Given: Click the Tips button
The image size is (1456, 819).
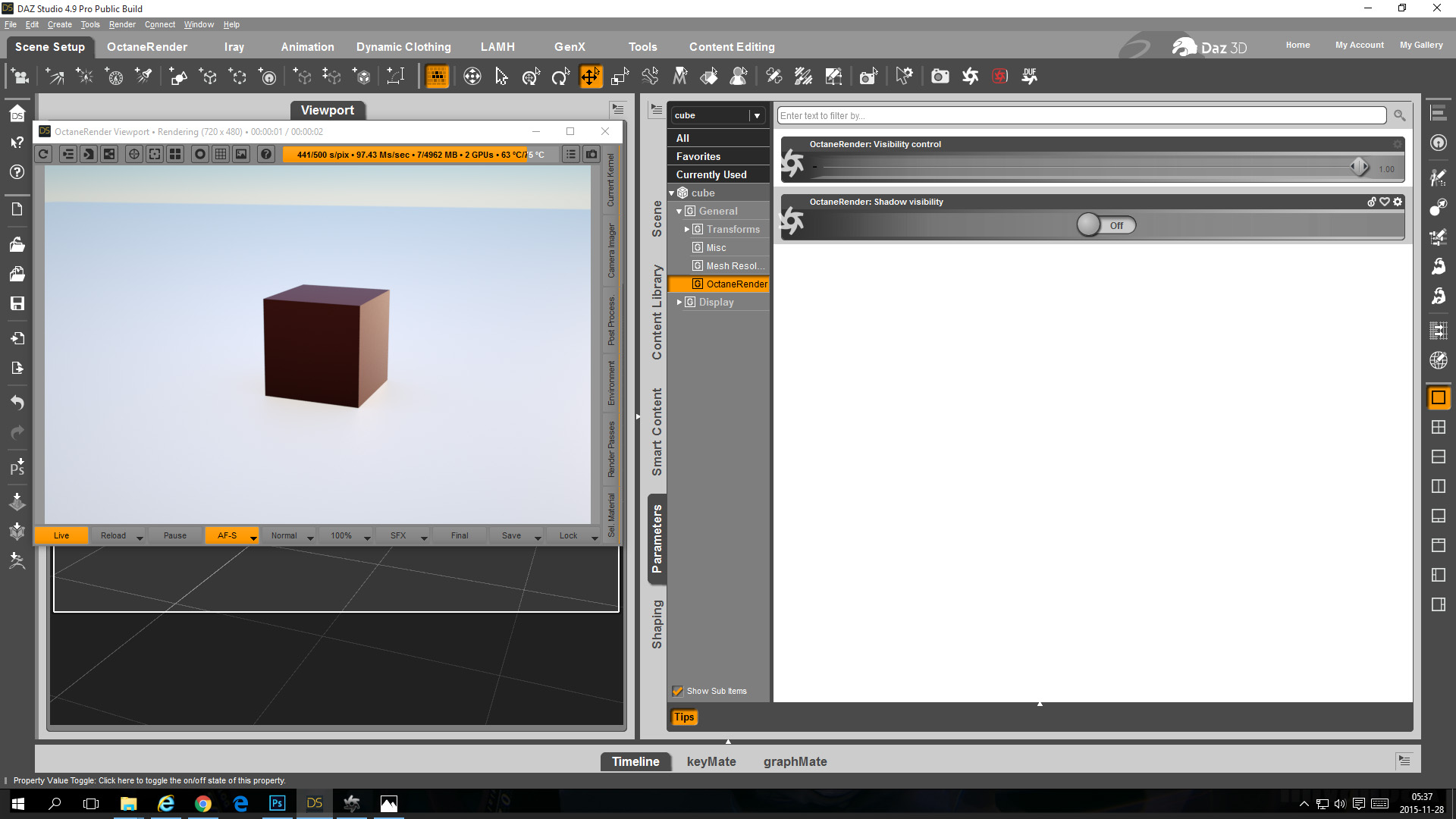Looking at the screenshot, I should click(x=683, y=717).
